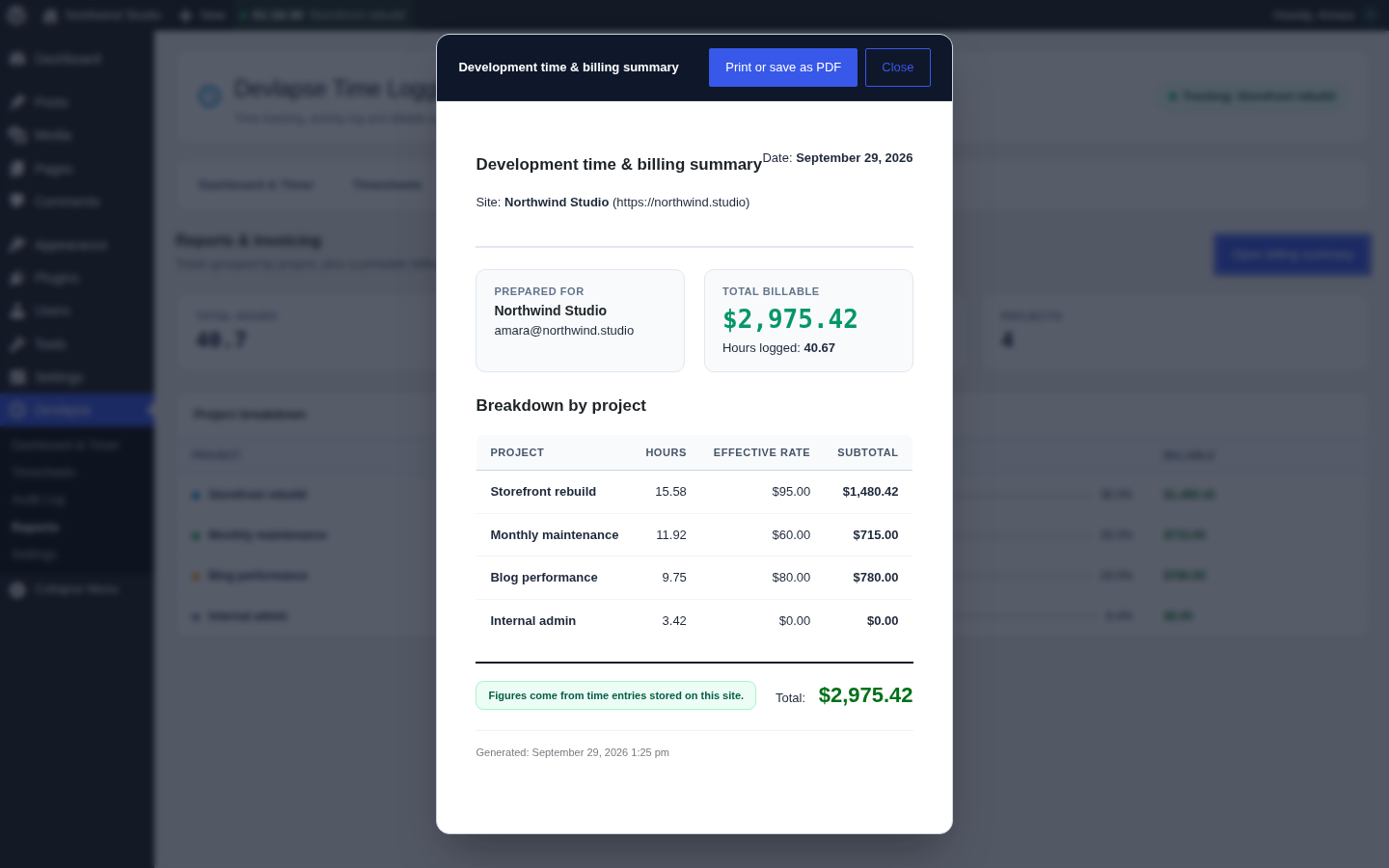Image resolution: width=1389 pixels, height=868 pixels.
Task: Select the $2,975.42 amount beside the "Total:" label
Action: pyautogui.click(x=865, y=695)
